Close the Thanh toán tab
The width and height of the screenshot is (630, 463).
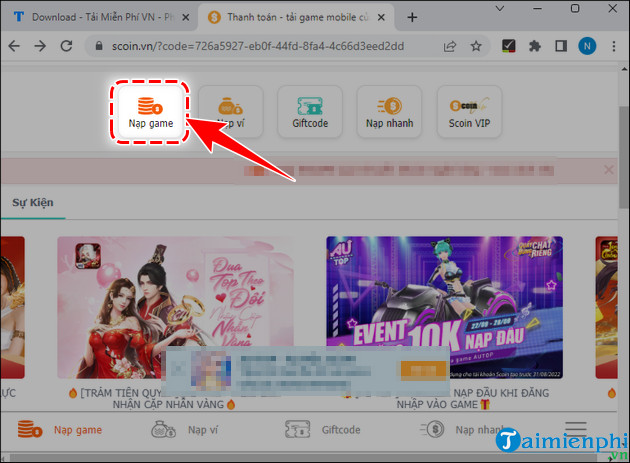coord(381,17)
